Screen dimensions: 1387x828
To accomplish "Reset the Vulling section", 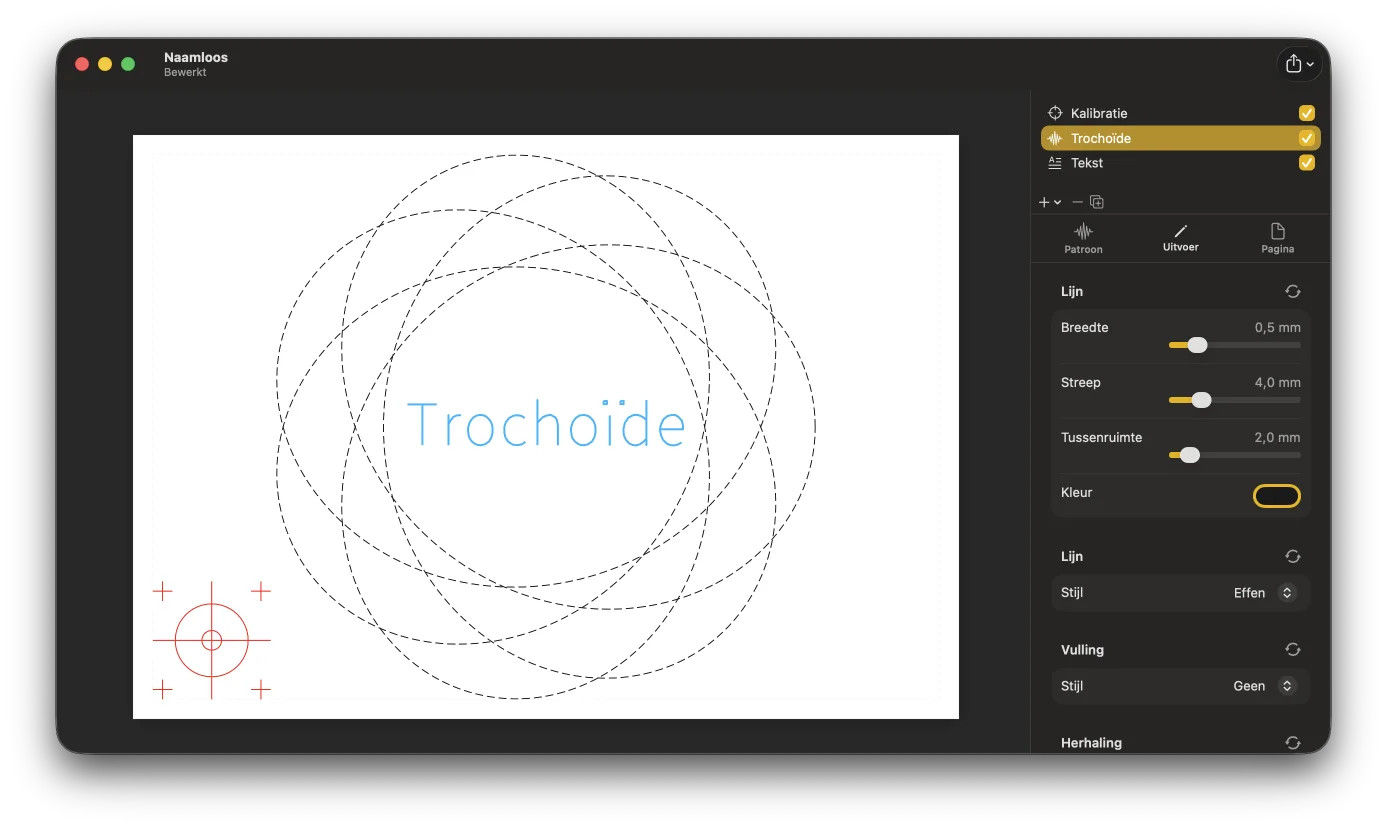I will 1293,649.
